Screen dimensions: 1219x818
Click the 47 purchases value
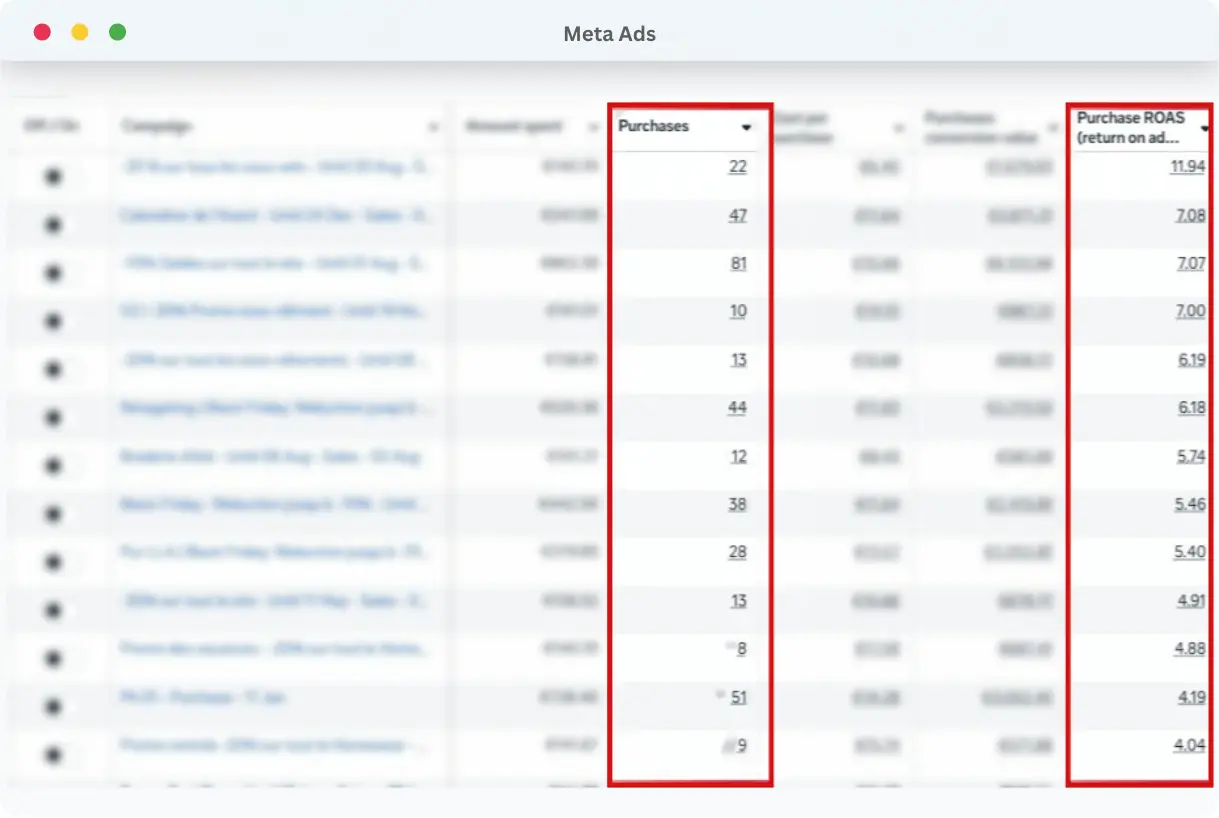(737, 215)
